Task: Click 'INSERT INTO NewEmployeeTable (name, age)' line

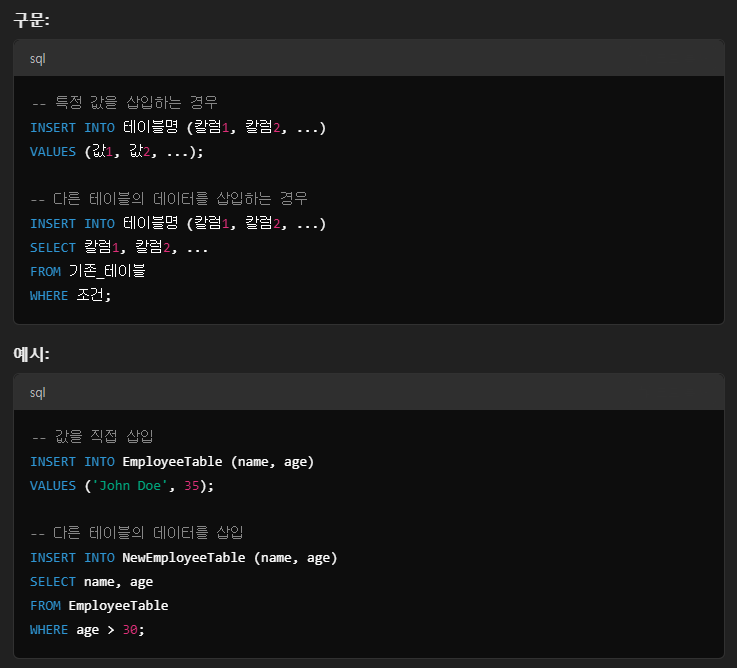Action: [184, 558]
